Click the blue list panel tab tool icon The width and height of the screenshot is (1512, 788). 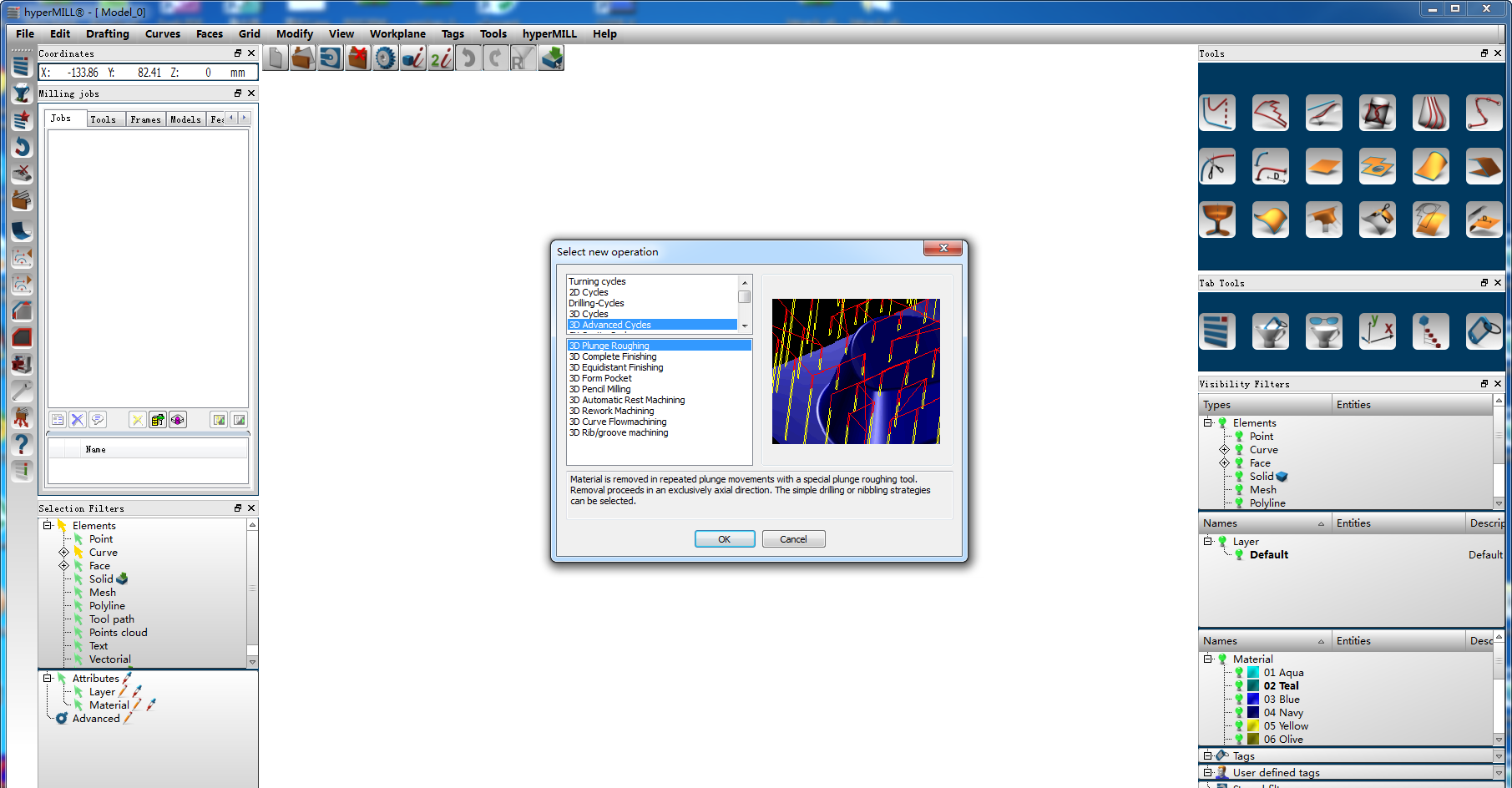point(1217,331)
